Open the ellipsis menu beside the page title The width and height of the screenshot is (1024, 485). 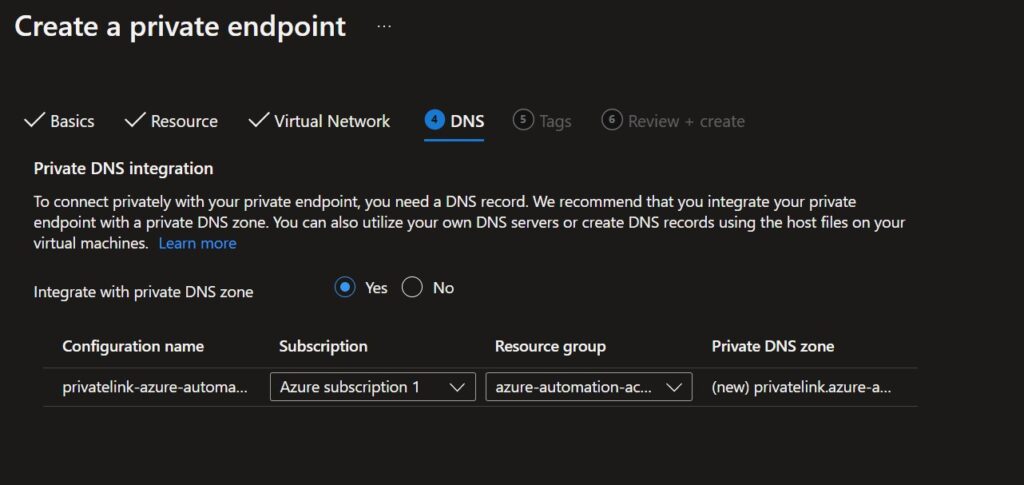coord(384,27)
